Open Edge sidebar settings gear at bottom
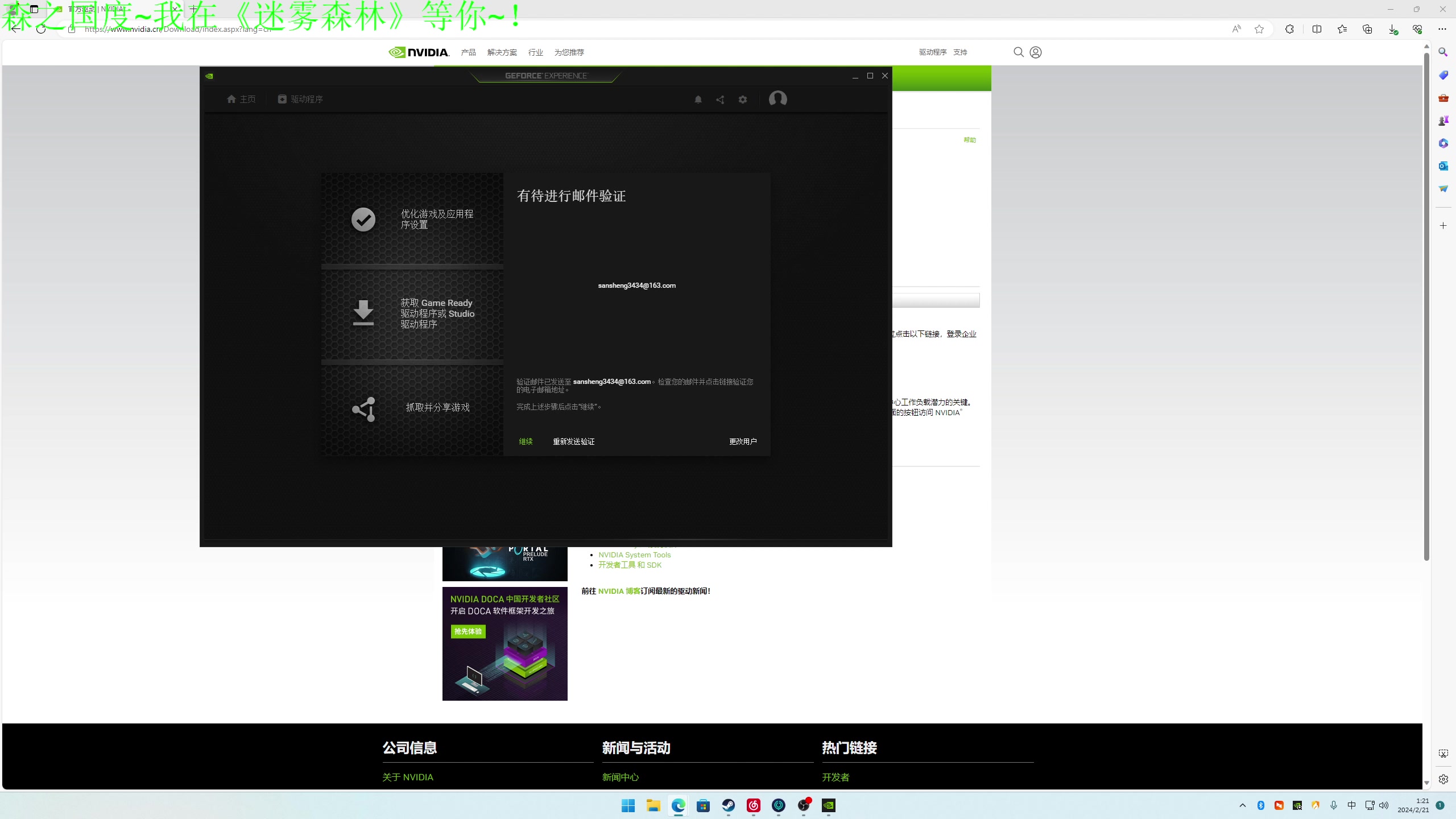 (x=1443, y=779)
